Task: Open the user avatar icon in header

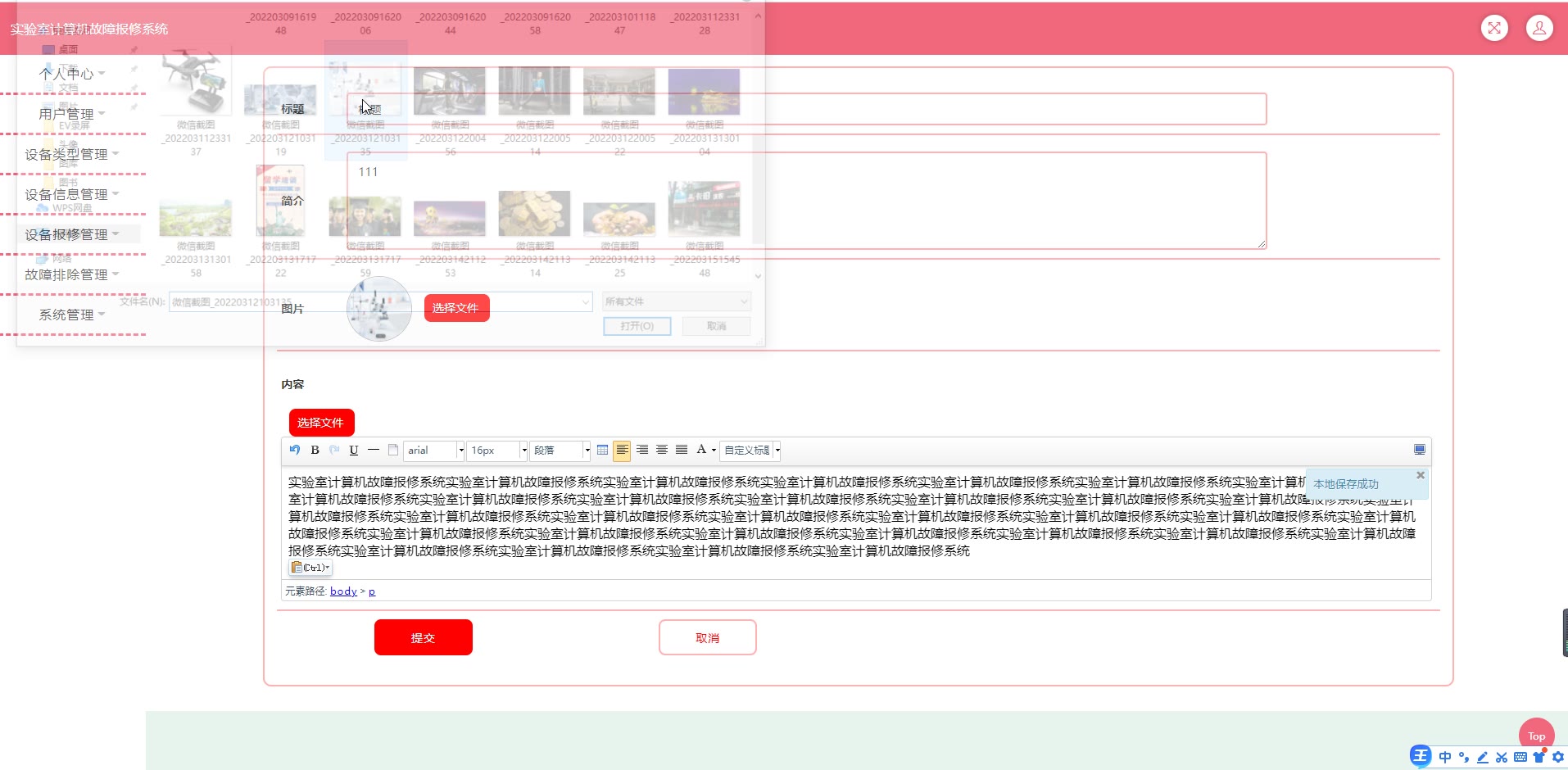Action: (x=1539, y=28)
